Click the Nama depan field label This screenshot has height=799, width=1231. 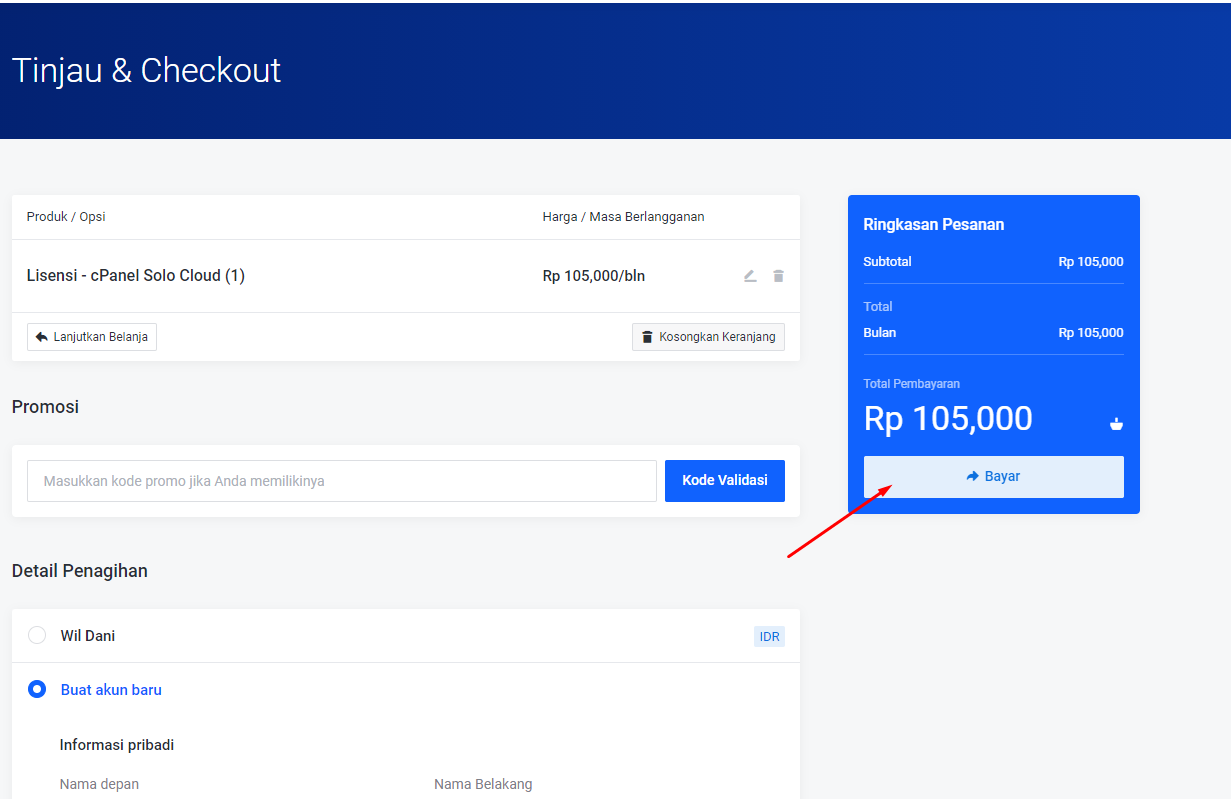point(99,784)
